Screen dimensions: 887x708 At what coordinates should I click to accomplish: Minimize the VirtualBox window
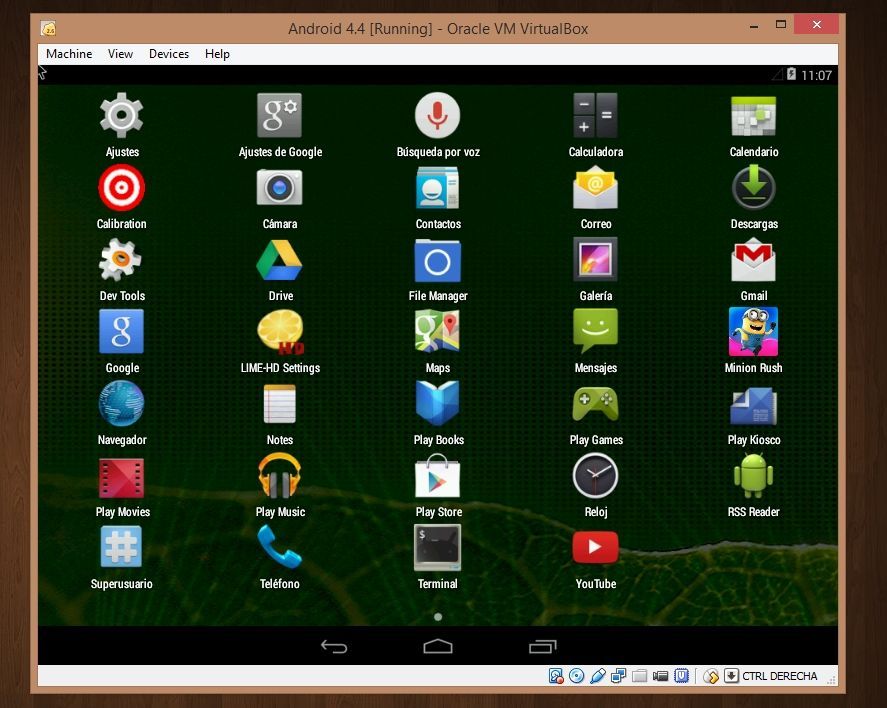[753, 25]
